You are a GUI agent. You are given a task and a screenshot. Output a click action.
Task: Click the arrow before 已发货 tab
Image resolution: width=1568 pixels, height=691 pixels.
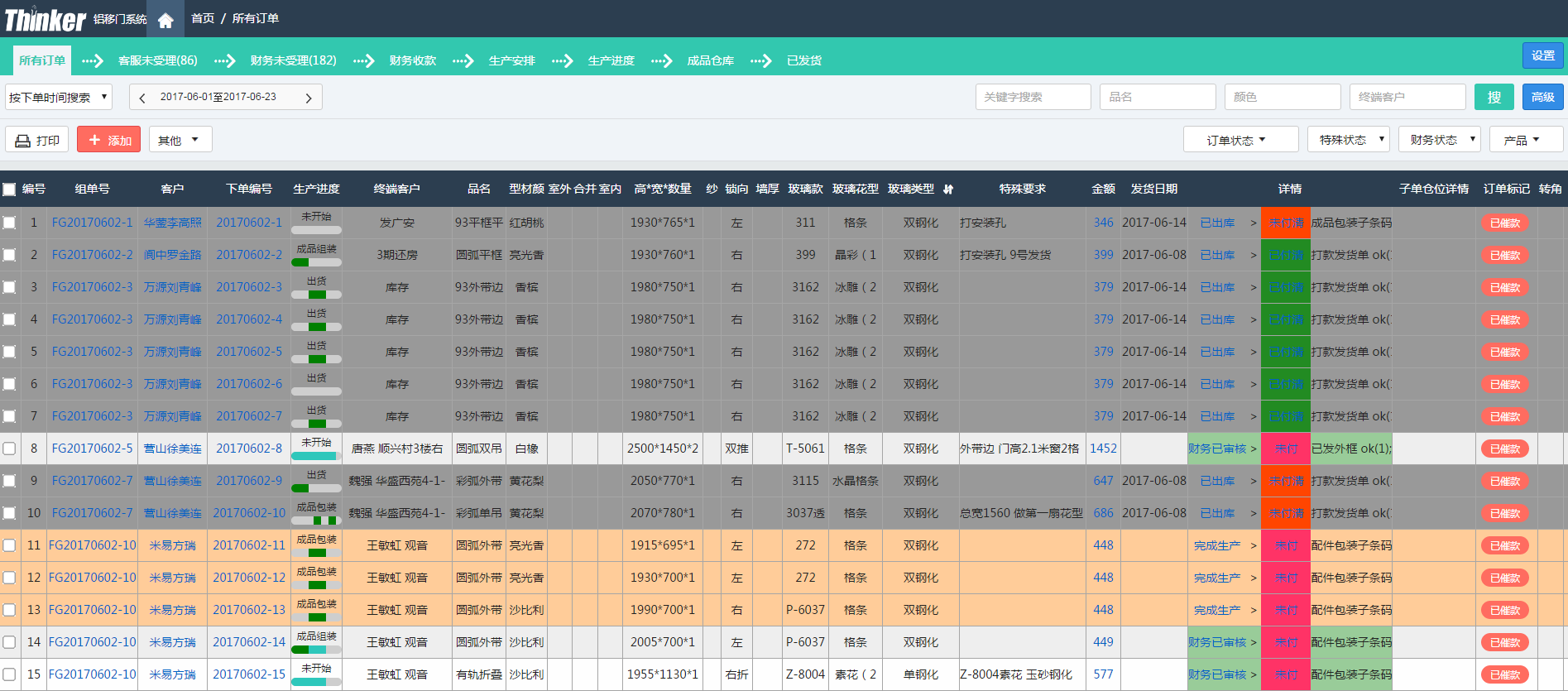click(x=761, y=60)
